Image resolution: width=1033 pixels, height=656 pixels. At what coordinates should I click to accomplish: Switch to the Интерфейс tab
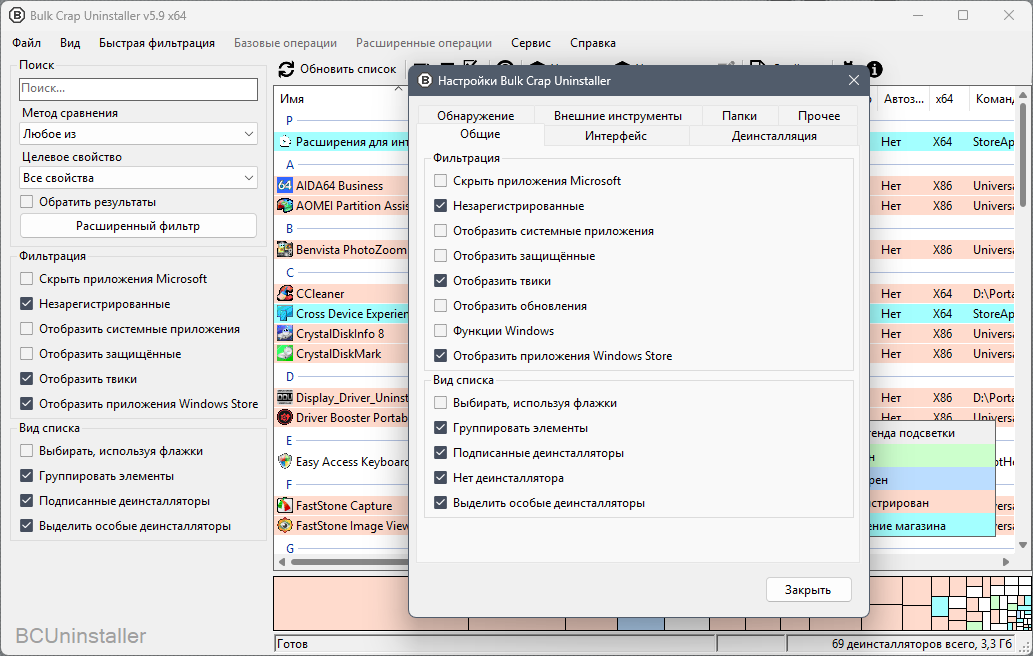[616, 136]
